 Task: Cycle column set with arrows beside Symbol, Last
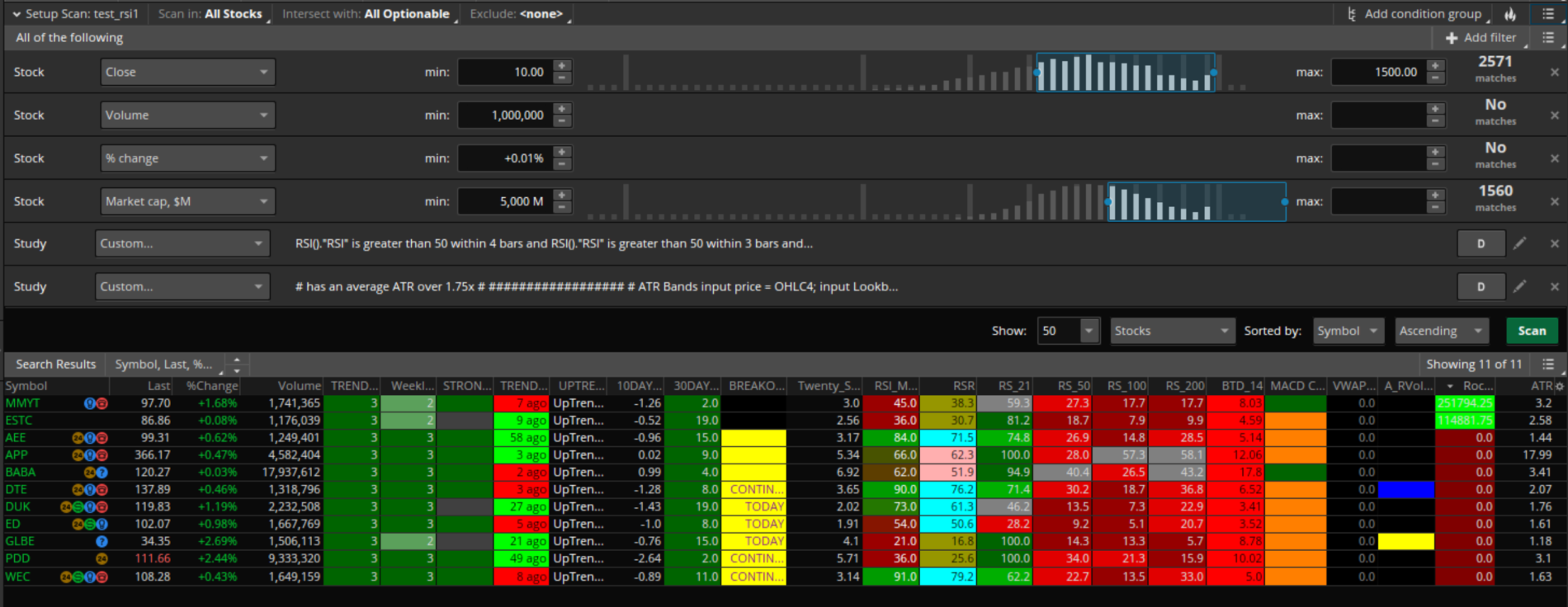click(x=237, y=365)
